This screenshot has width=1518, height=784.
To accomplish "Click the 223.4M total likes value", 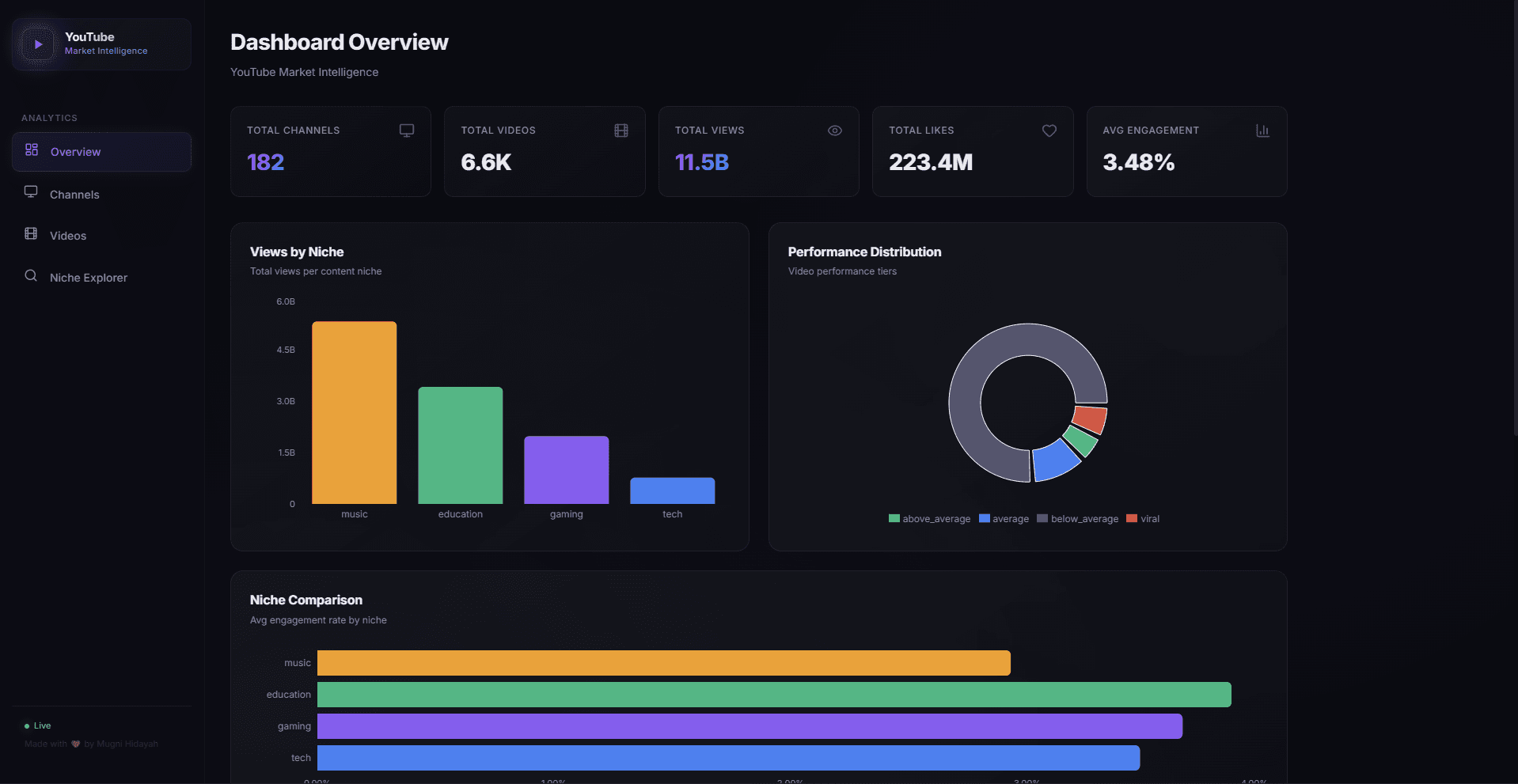I will tap(931, 162).
